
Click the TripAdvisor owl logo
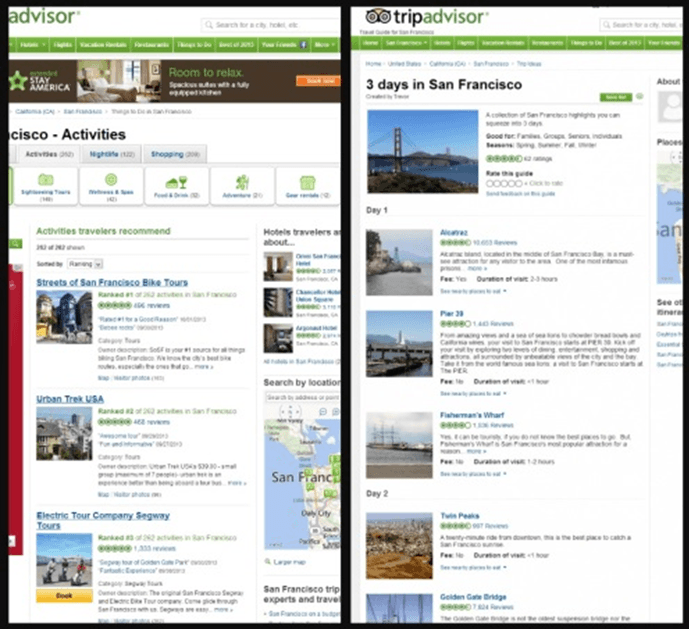pyautogui.click(x=378, y=17)
